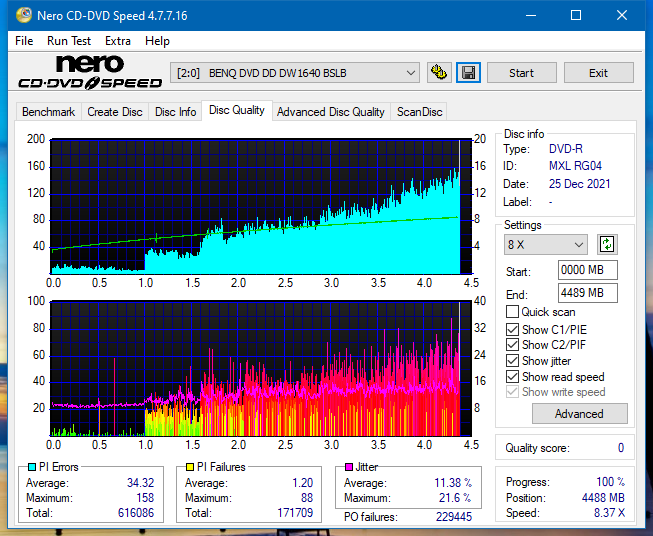
Task: Uncheck Show jitter
Action: (x=512, y=361)
